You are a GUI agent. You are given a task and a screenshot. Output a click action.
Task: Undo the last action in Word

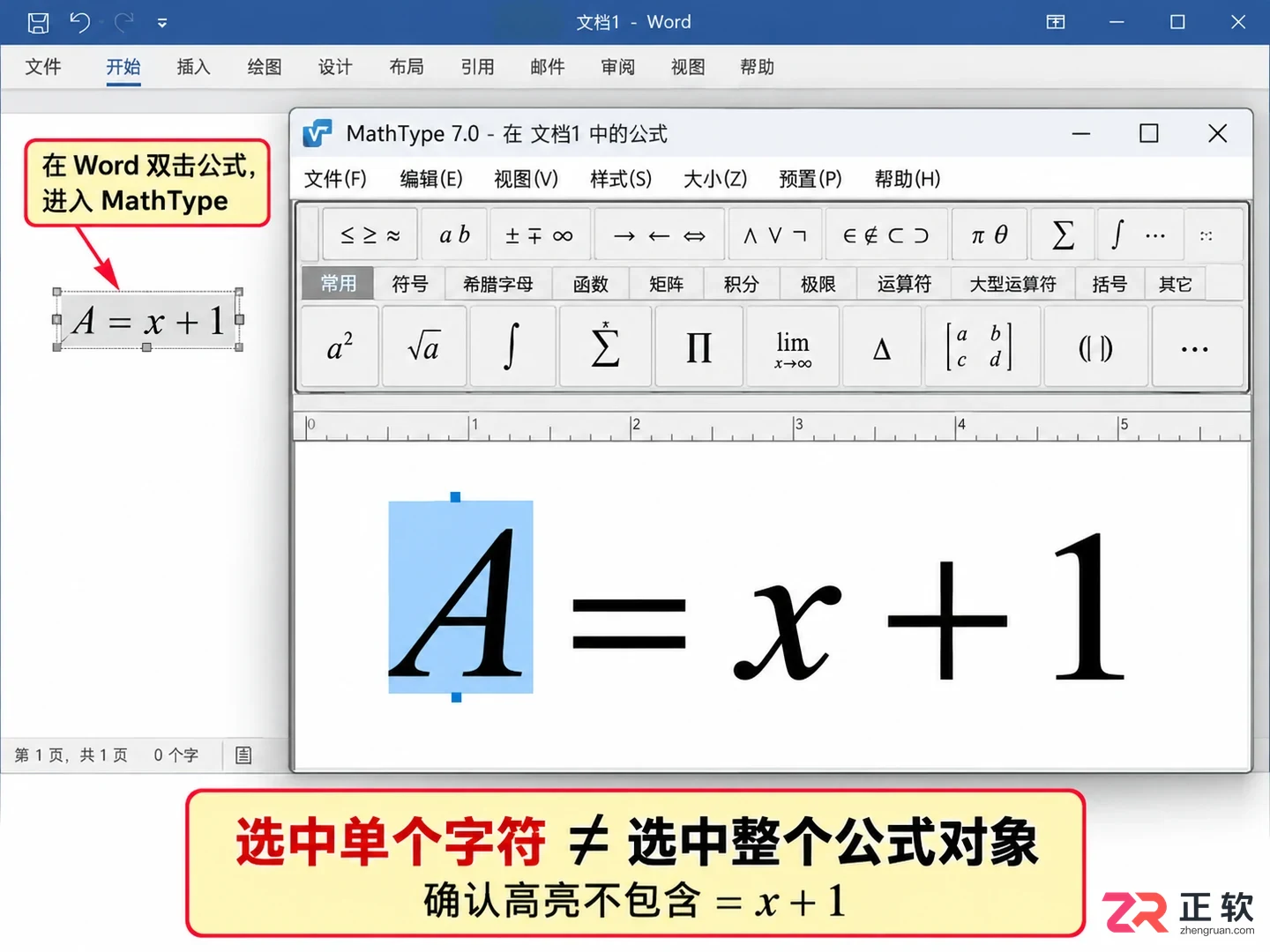(79, 22)
